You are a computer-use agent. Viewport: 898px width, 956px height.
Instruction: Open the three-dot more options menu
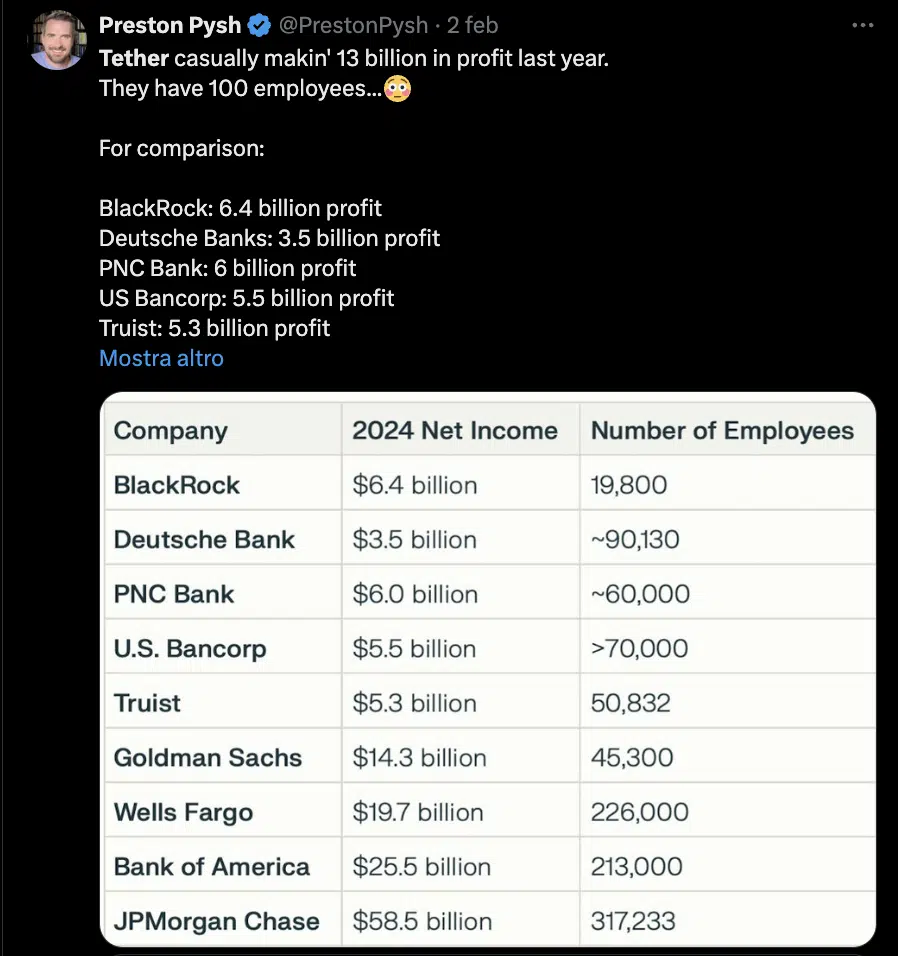point(862,25)
